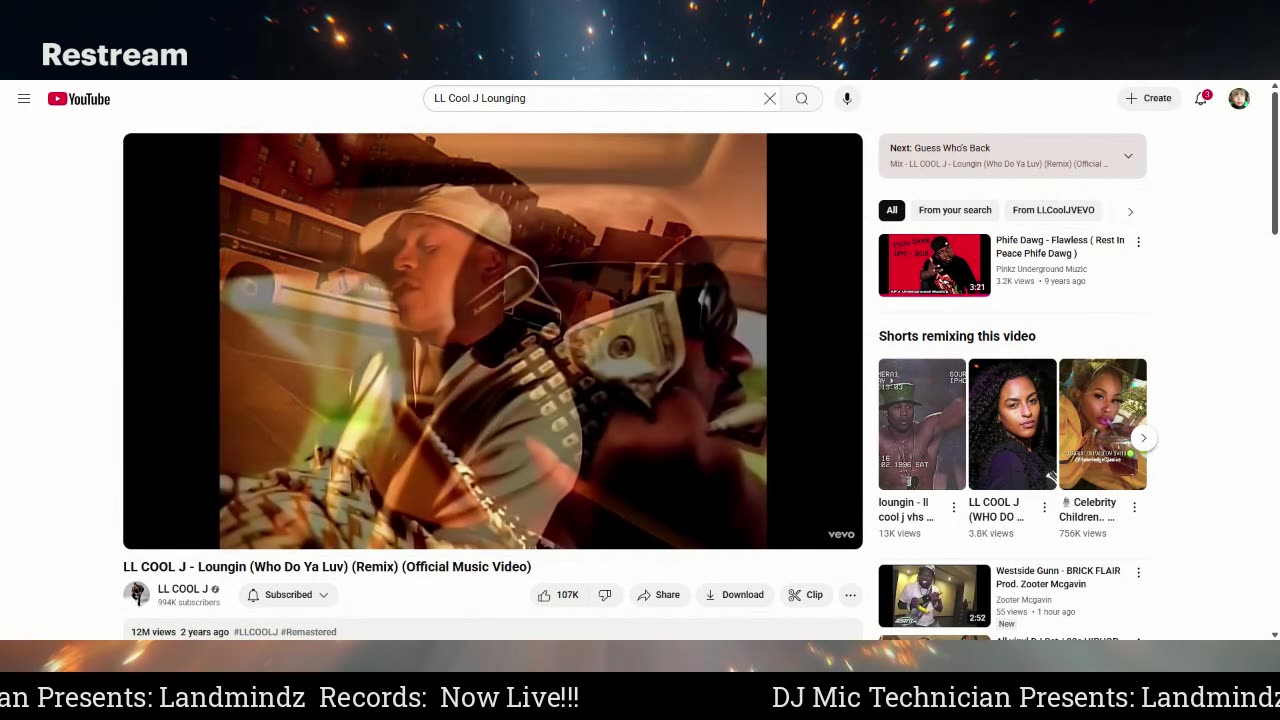The image size is (1280, 720).
Task: Click the scrollbar down arrow
Action: click(1275, 634)
